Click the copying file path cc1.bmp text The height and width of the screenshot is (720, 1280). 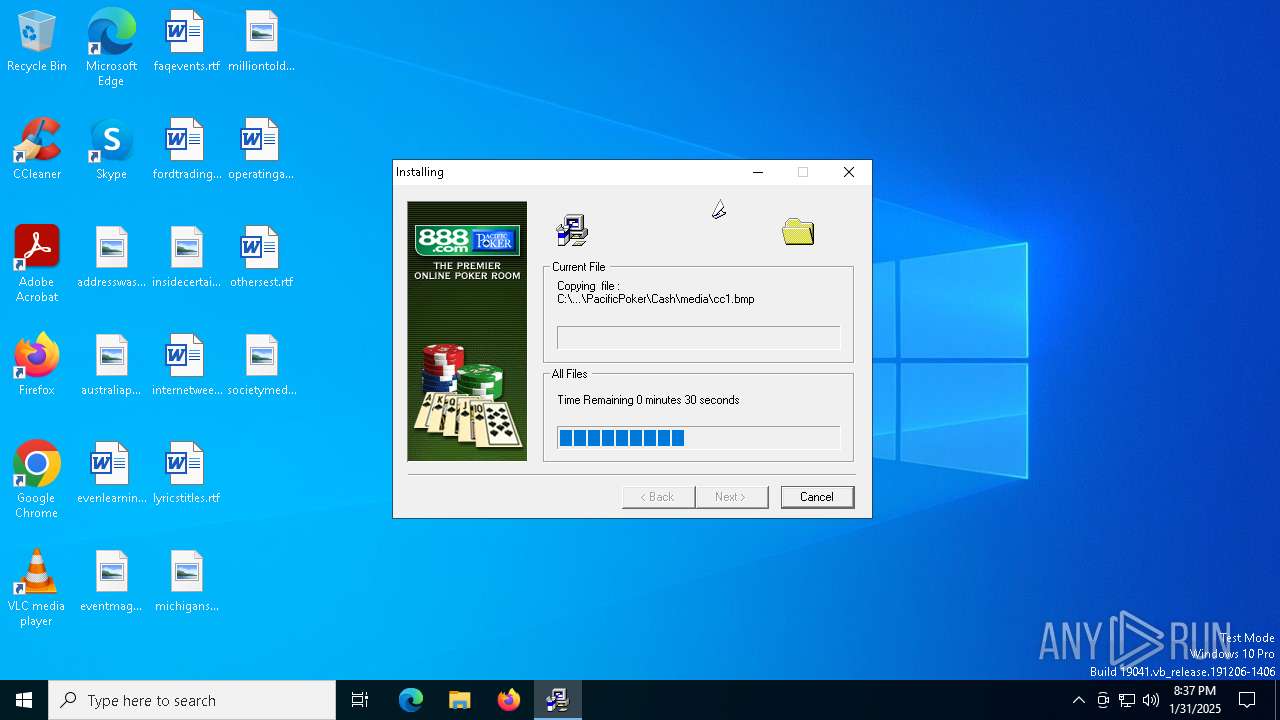(x=656, y=299)
